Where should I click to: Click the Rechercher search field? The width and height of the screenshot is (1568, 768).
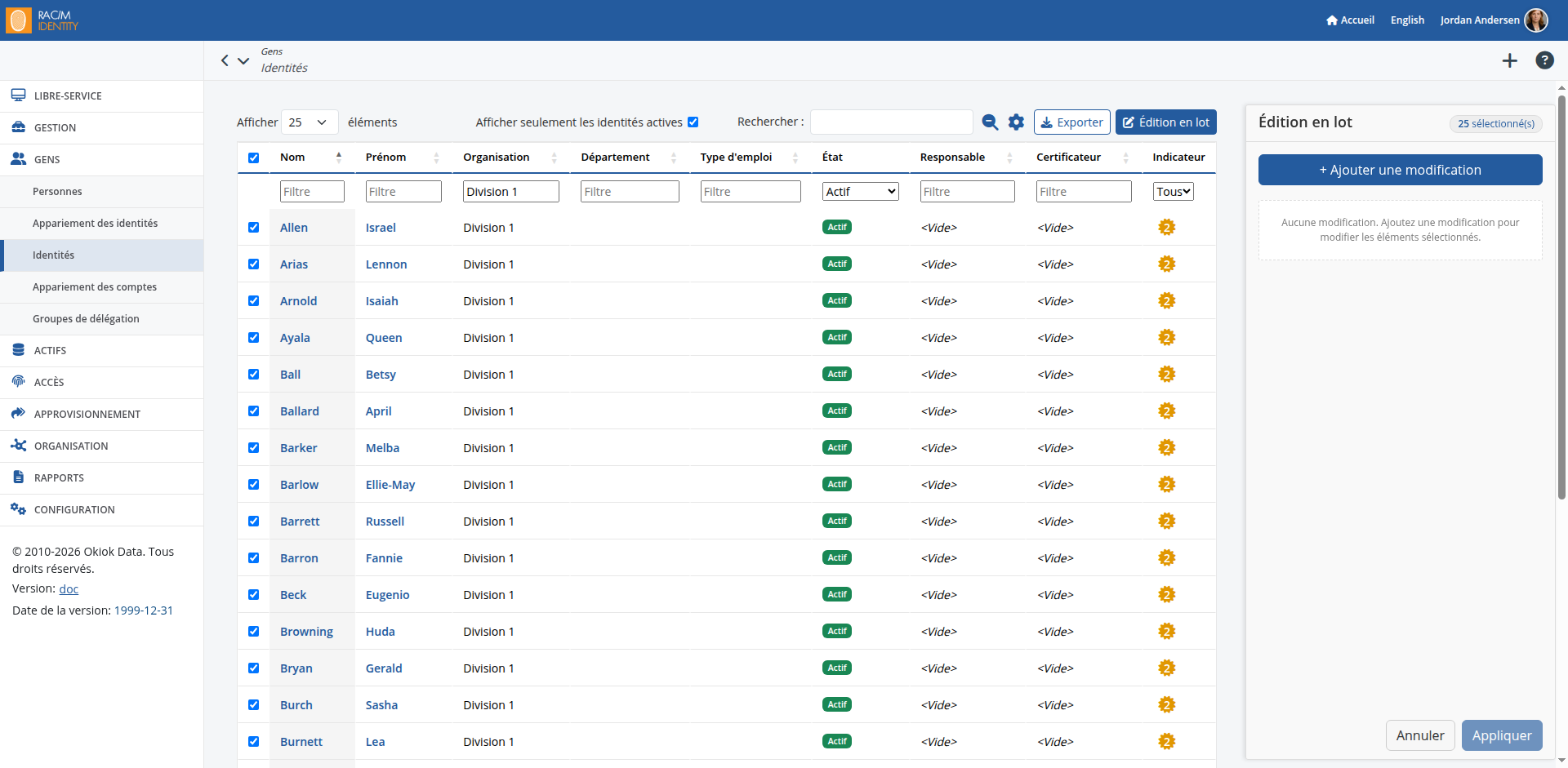click(891, 122)
